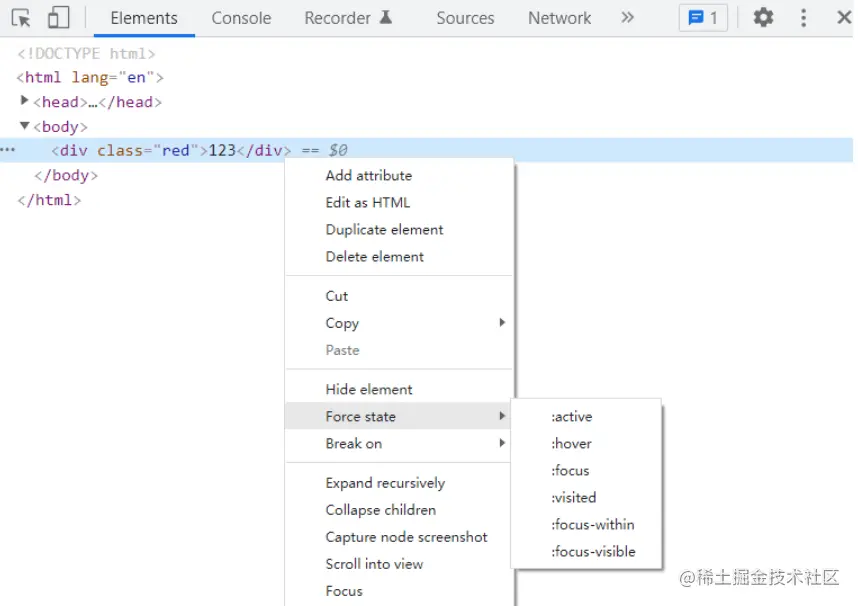
Task: Close the DevTools panel
Action: point(844,18)
